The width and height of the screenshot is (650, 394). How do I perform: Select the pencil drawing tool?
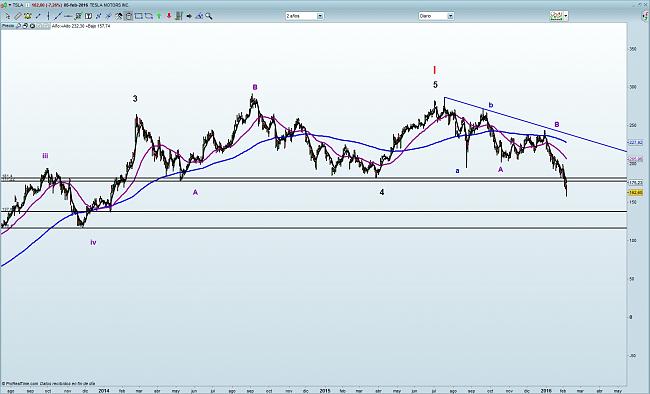click(18, 16)
